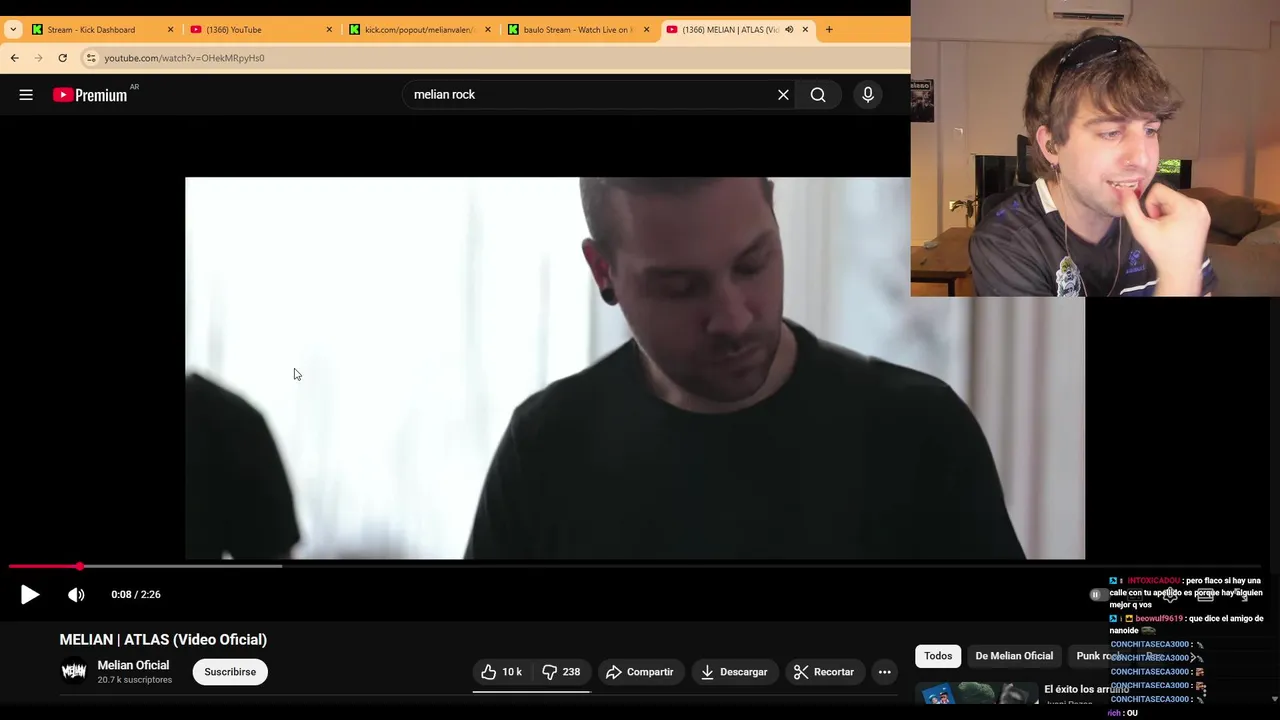
Task: Click the video frame
Action: (x=635, y=368)
